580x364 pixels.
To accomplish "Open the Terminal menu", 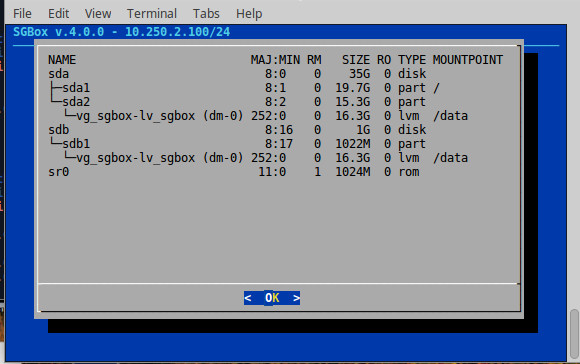I will pyautogui.click(x=152, y=14).
